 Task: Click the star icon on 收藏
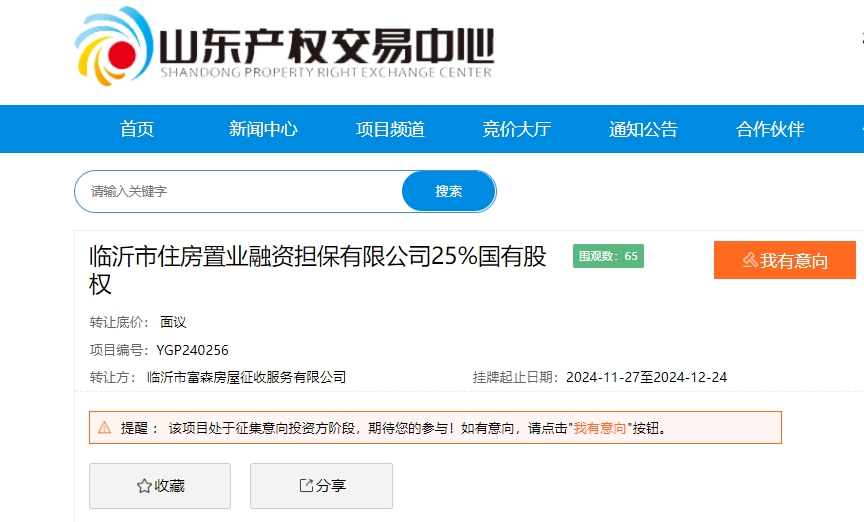(144, 486)
